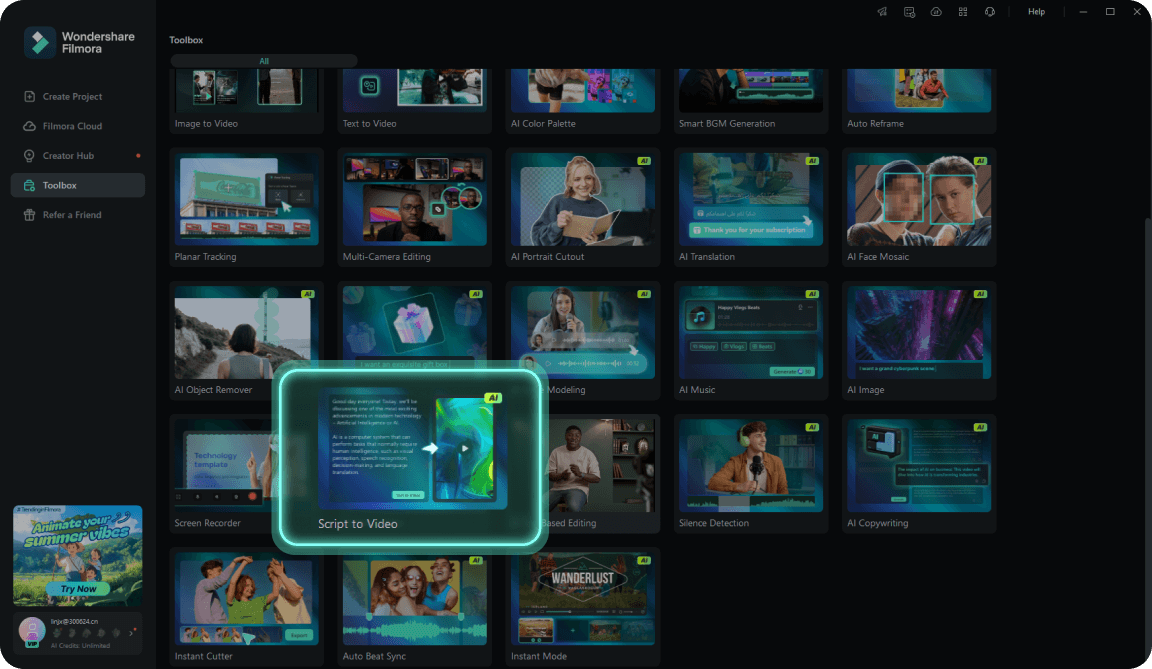Open the card whose label ends in Based Editing
Viewport: 1152px width, 669px height.
coord(602,474)
